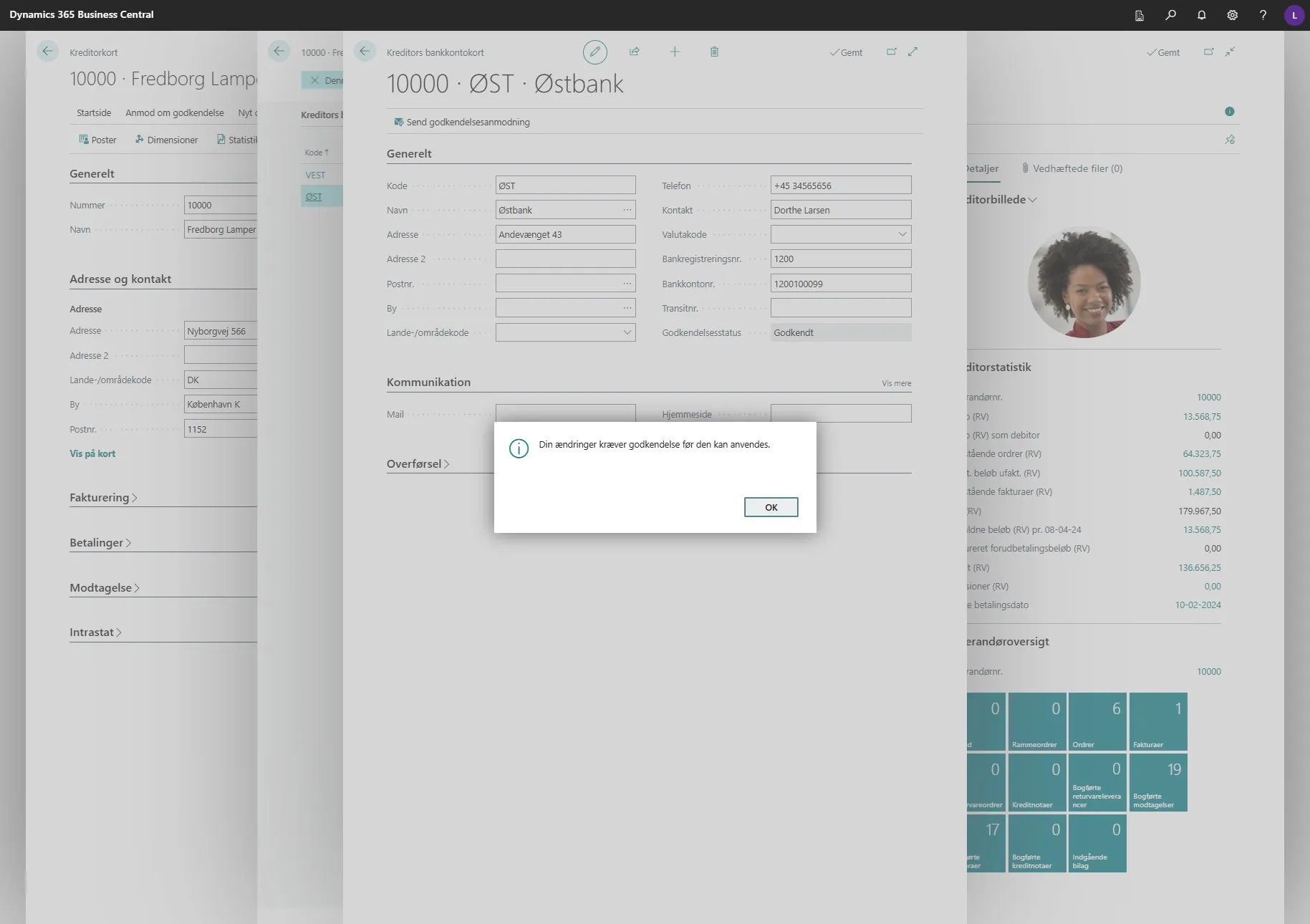The image size is (1310, 924).
Task: Add a new record with plus icon
Action: tap(675, 52)
